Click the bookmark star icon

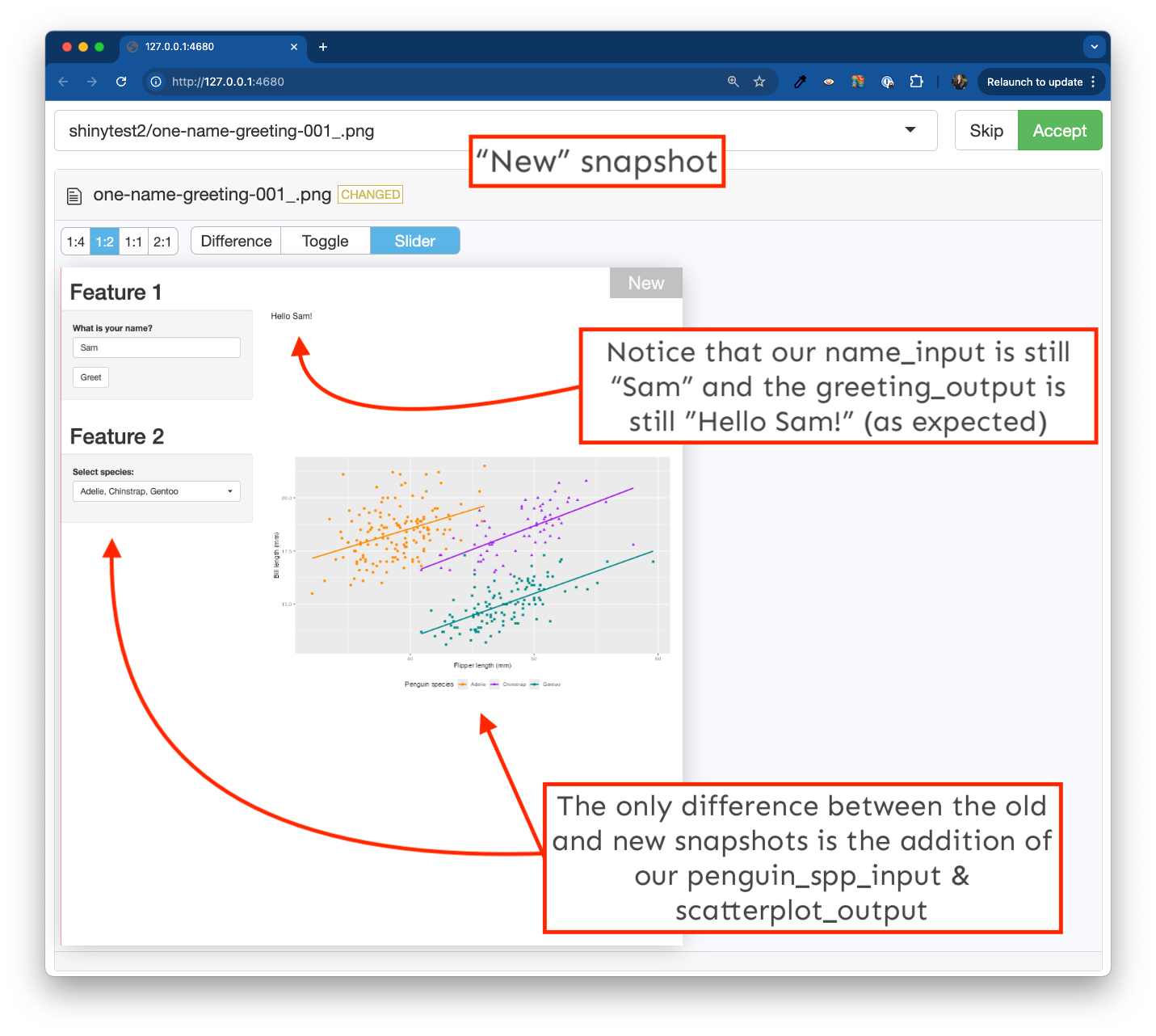pos(759,82)
